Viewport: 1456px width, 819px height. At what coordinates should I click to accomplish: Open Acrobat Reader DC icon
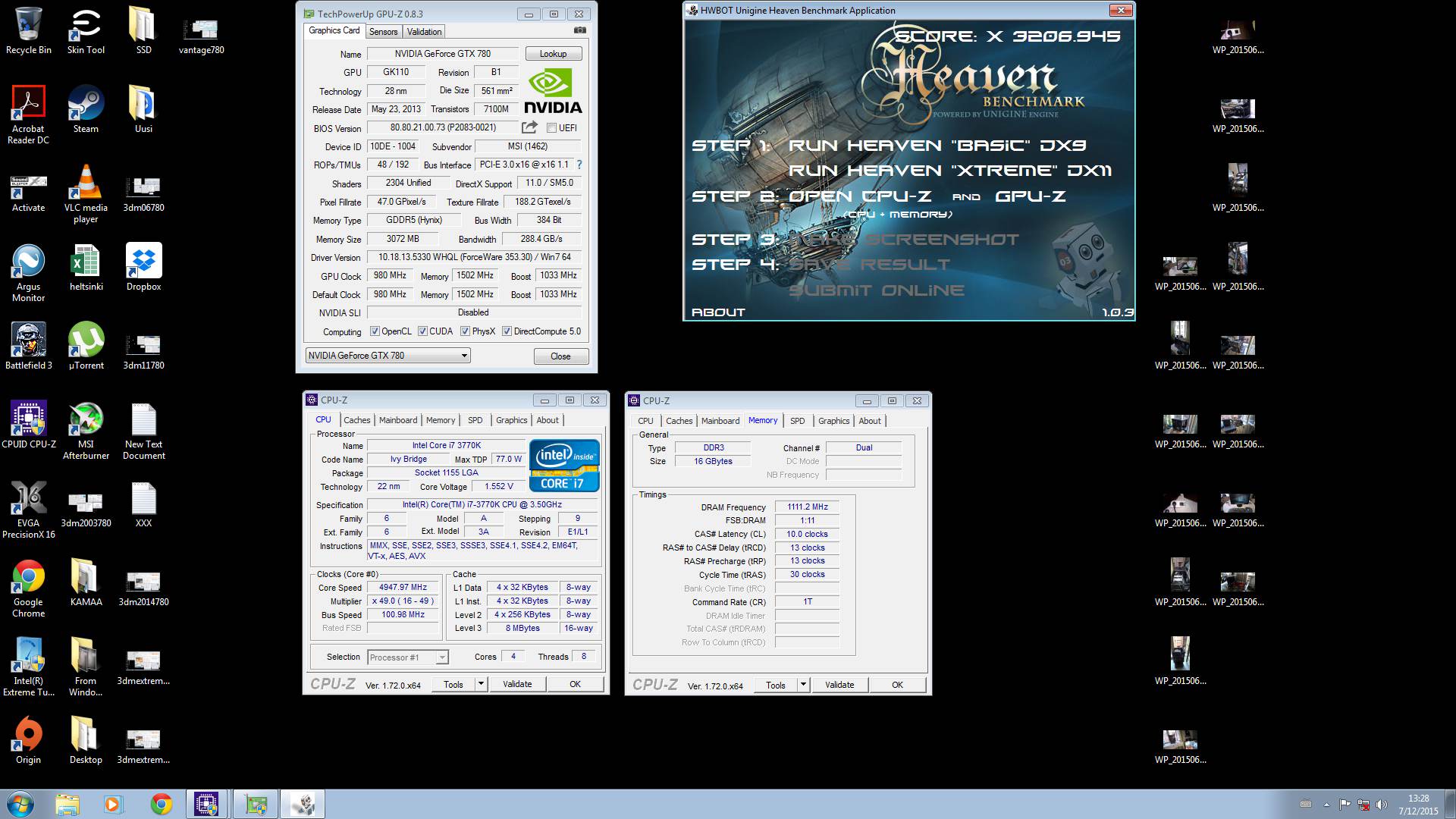click(29, 115)
